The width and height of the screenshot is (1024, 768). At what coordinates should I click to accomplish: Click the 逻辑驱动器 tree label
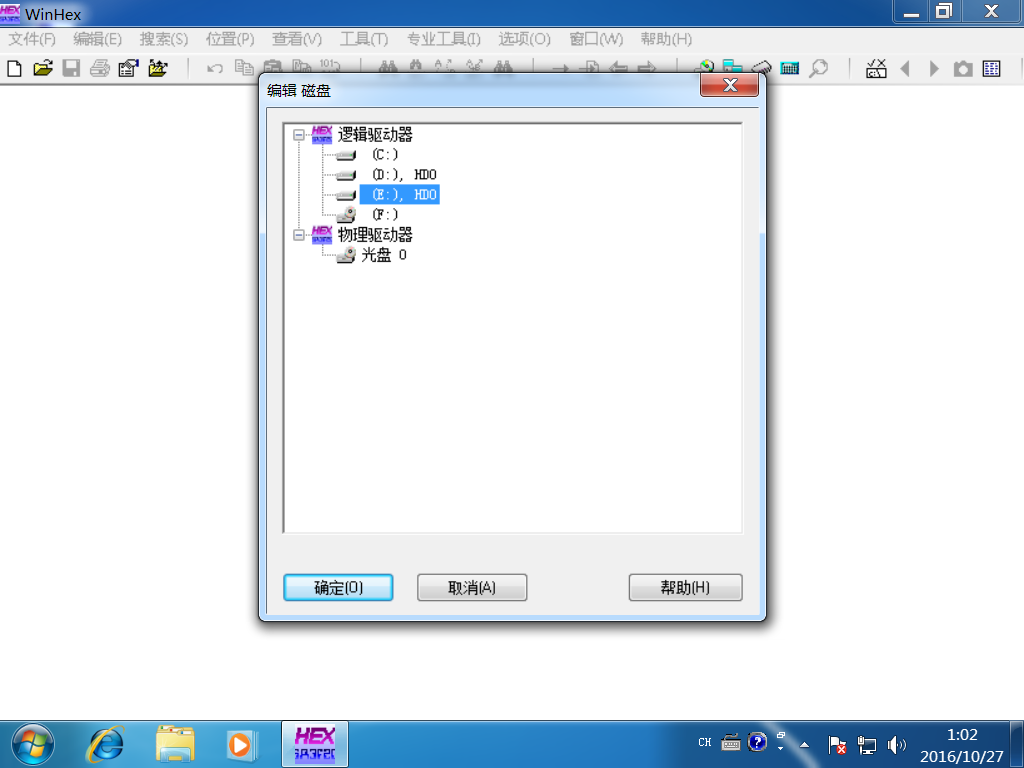pyautogui.click(x=375, y=135)
